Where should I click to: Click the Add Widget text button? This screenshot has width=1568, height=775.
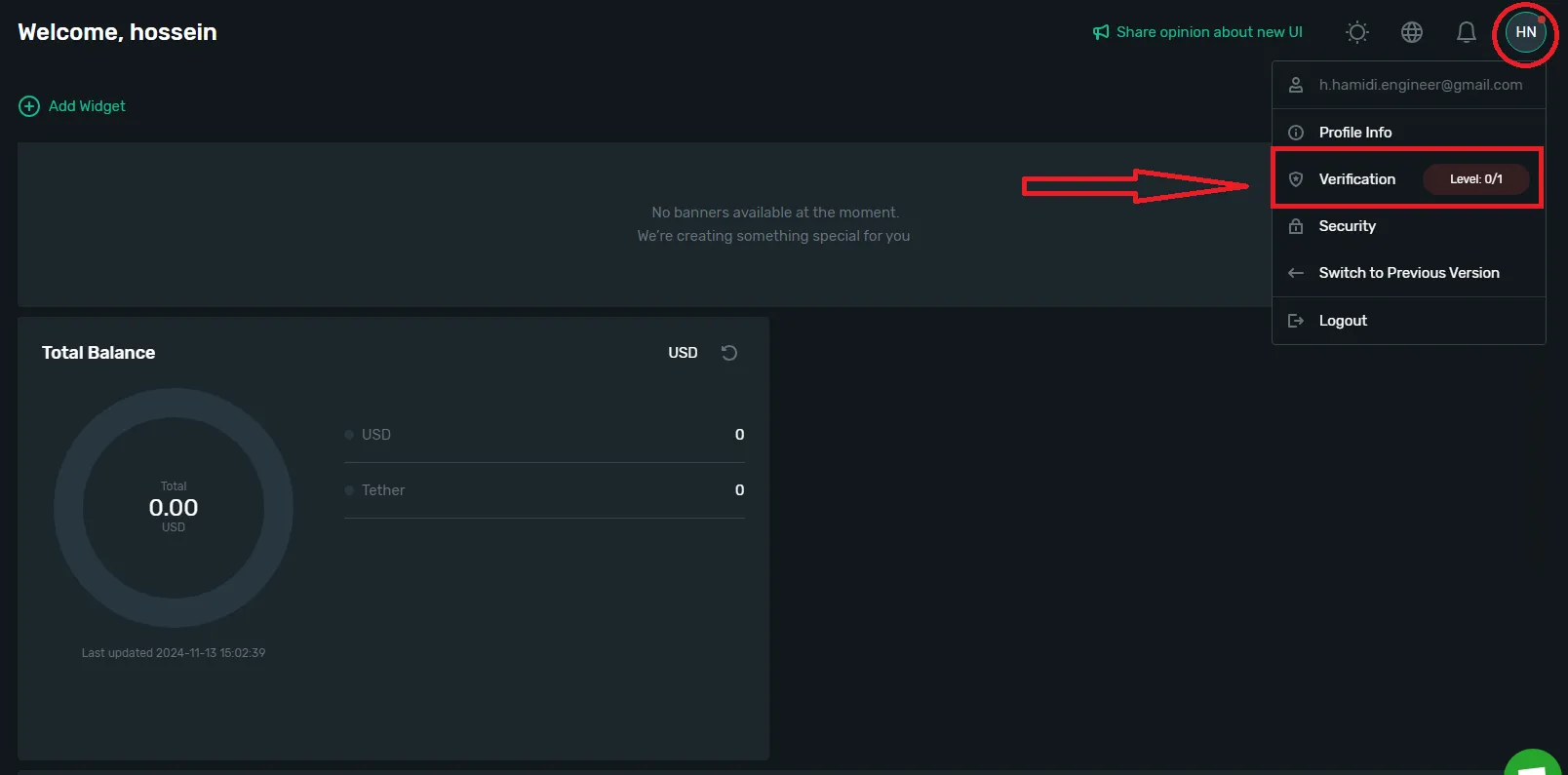(x=87, y=106)
